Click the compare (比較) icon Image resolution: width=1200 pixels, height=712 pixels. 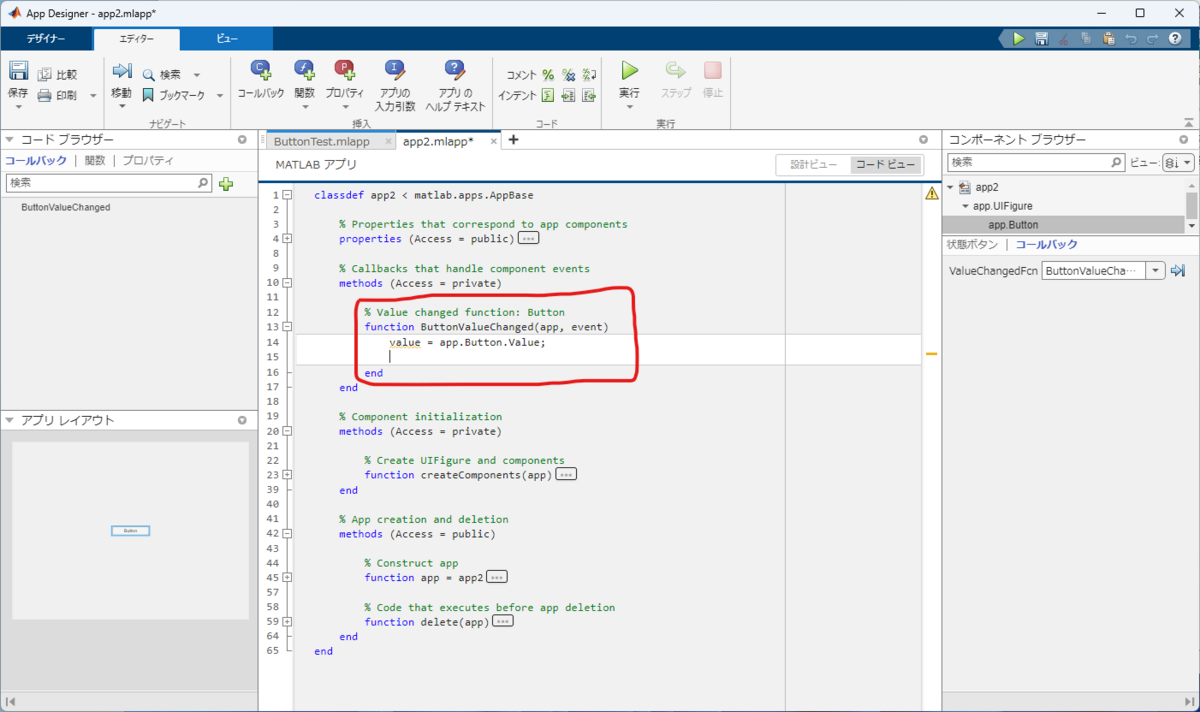45,74
